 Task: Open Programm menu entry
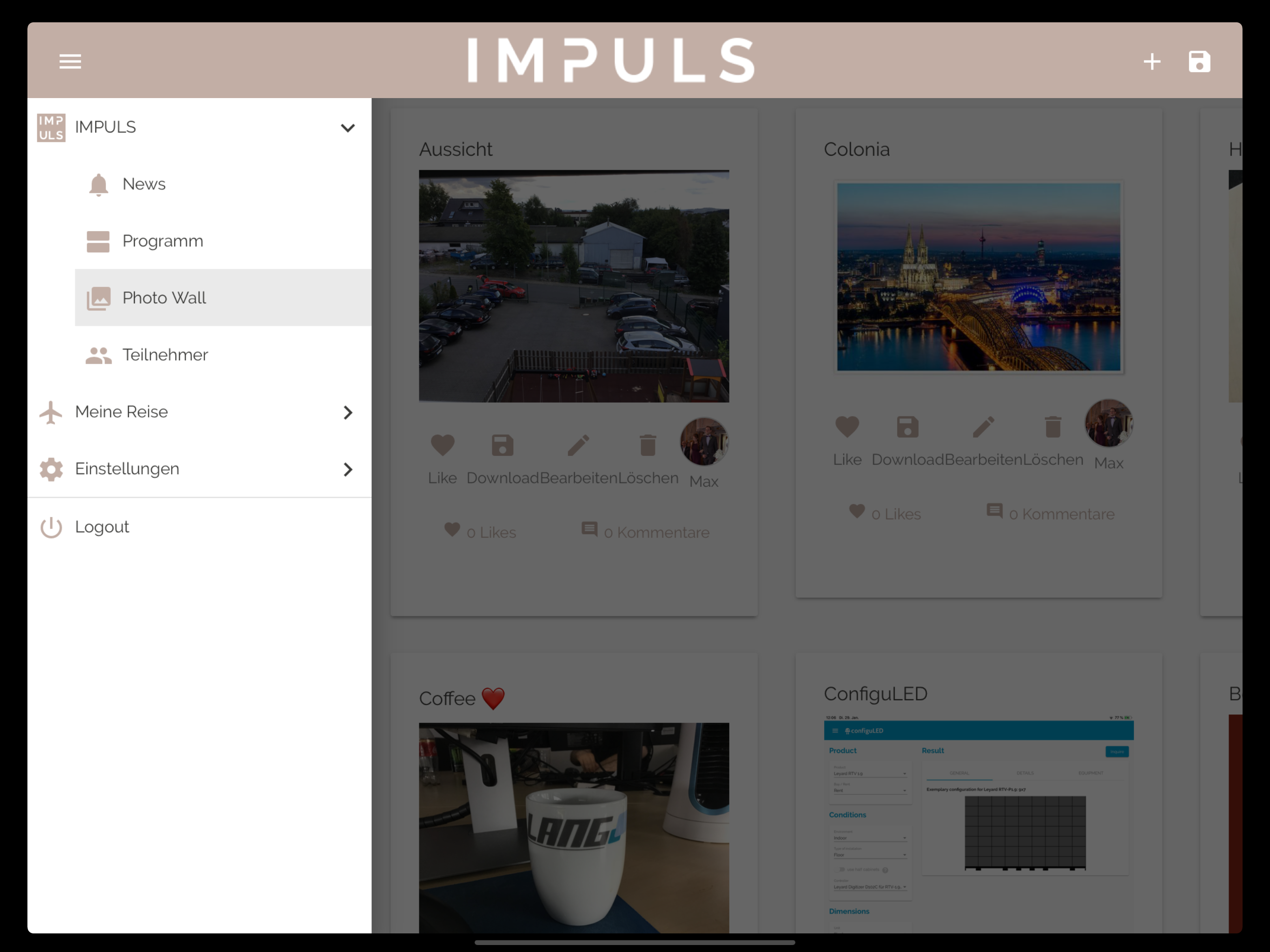[223, 241]
